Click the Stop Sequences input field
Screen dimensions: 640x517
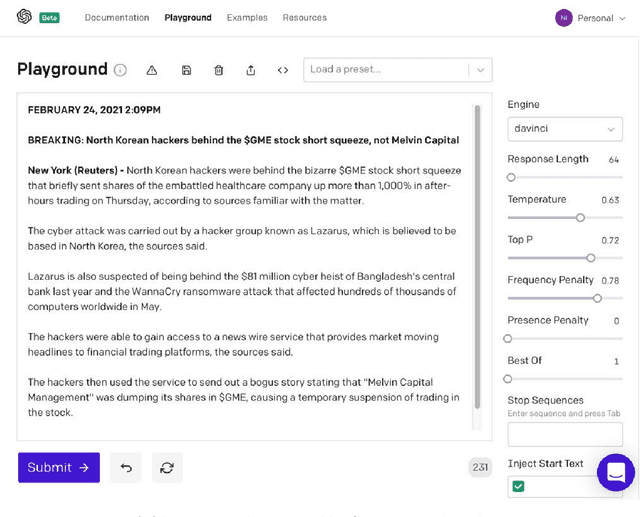[x=564, y=434]
